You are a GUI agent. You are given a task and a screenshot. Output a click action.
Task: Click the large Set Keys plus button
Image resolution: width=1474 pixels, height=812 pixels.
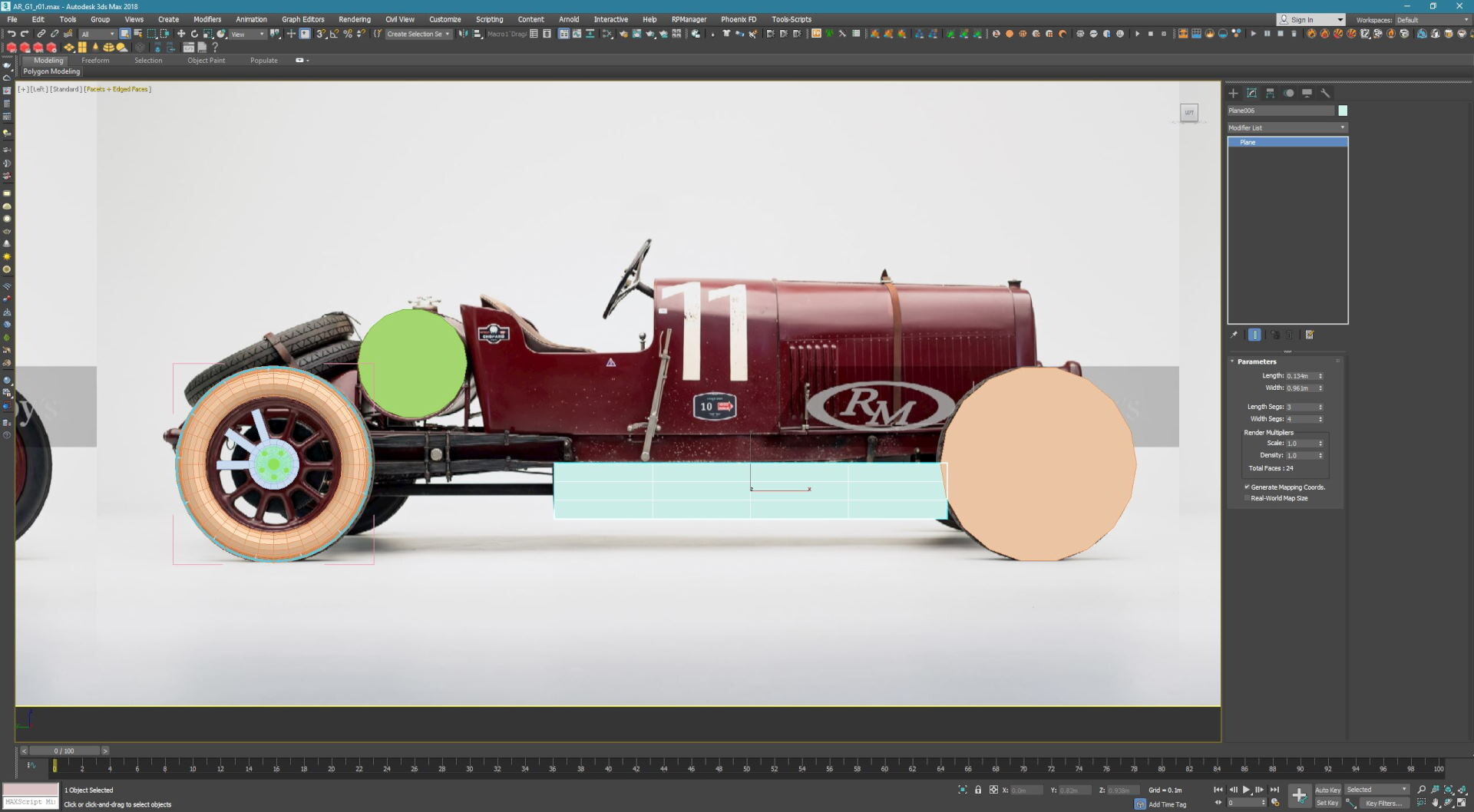pyautogui.click(x=1299, y=796)
